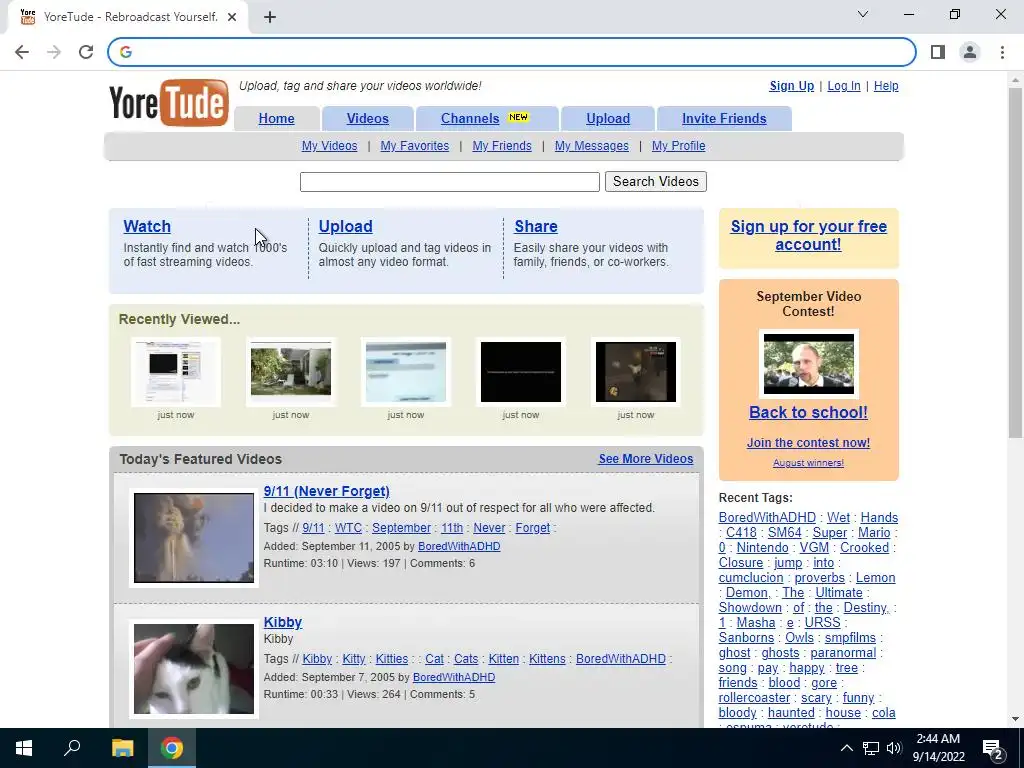Image resolution: width=1024 pixels, height=768 pixels.
Task: Open Chrome side panel icon
Action: click(x=938, y=52)
